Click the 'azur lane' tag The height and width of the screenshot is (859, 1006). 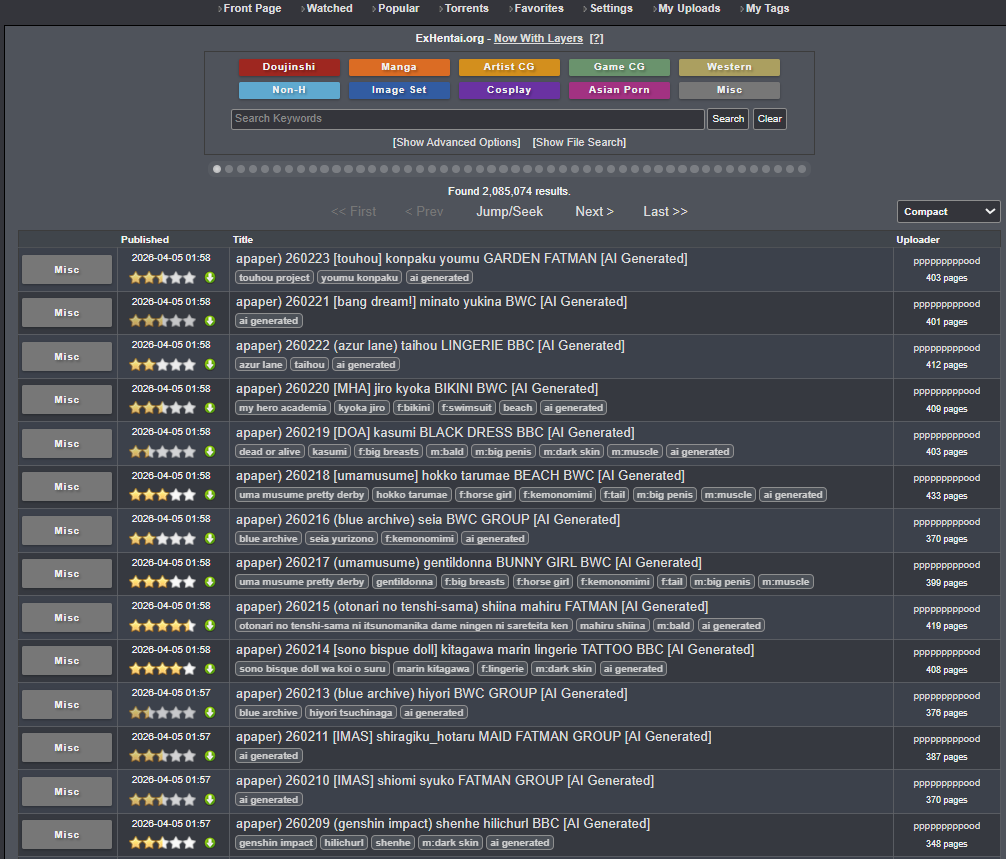[260, 364]
